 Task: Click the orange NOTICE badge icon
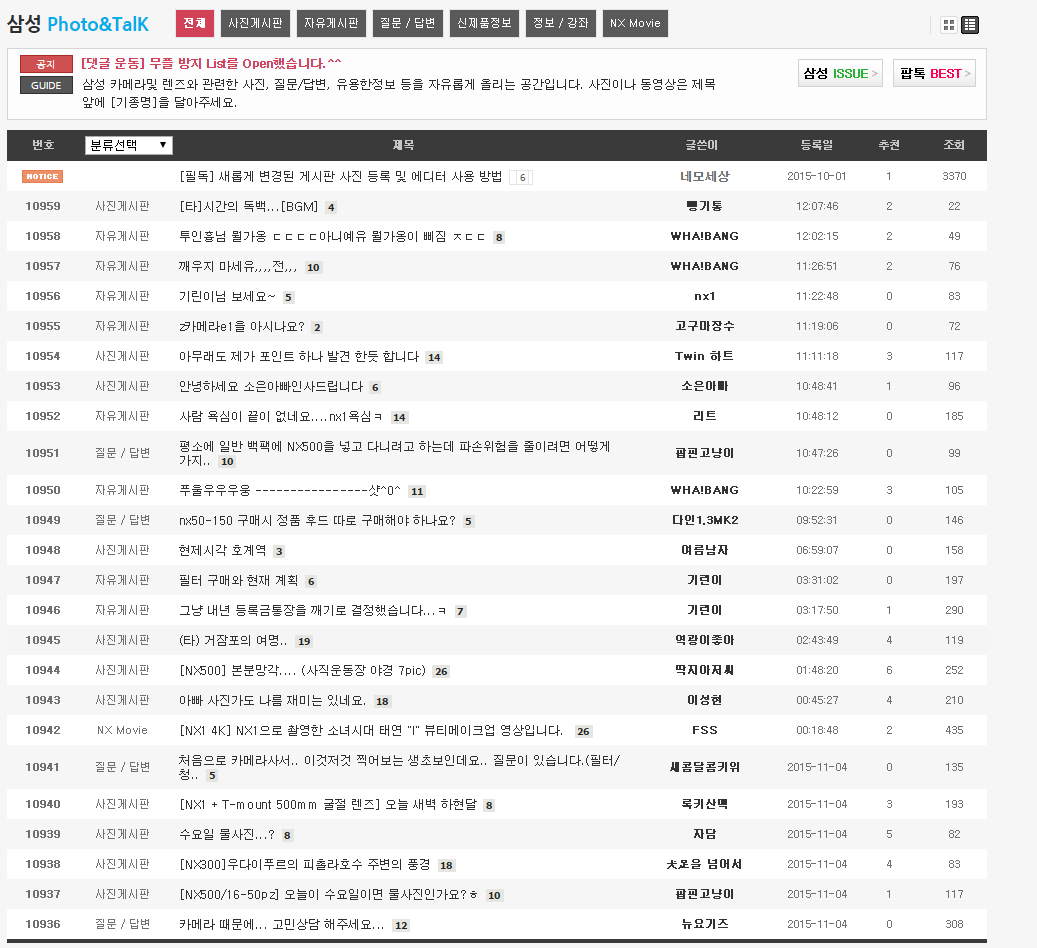pyautogui.click(x=42, y=177)
